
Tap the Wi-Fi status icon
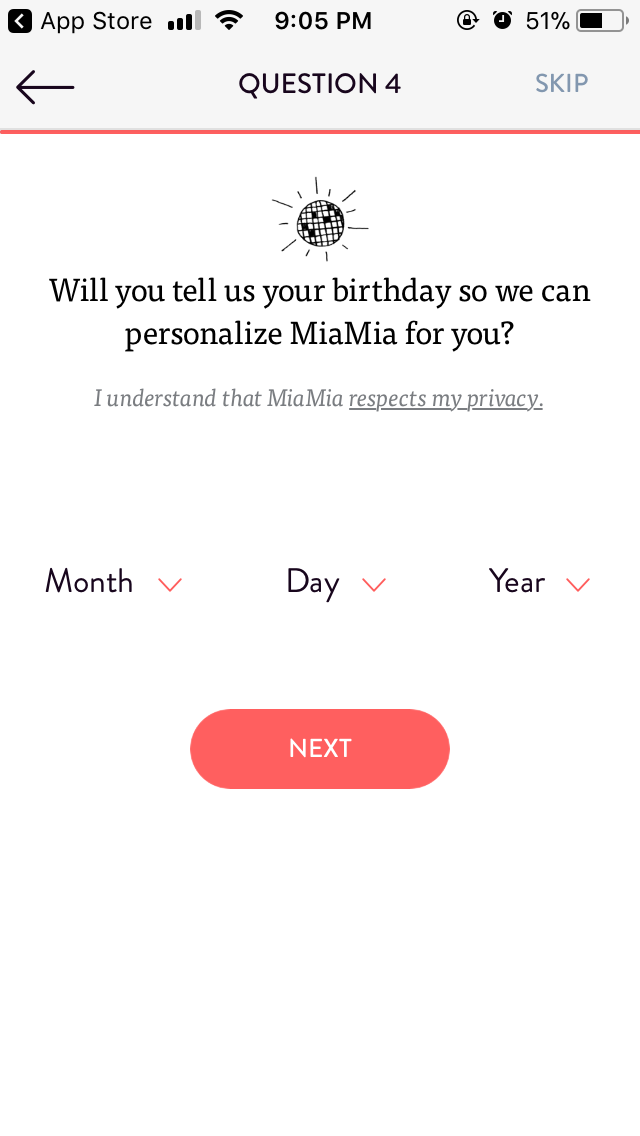[231, 20]
